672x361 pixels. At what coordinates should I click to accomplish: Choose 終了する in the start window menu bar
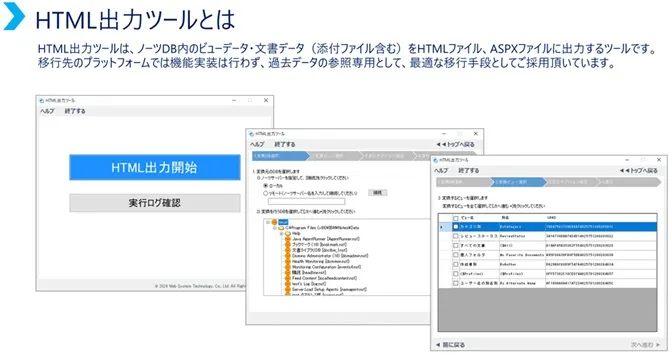pos(75,111)
